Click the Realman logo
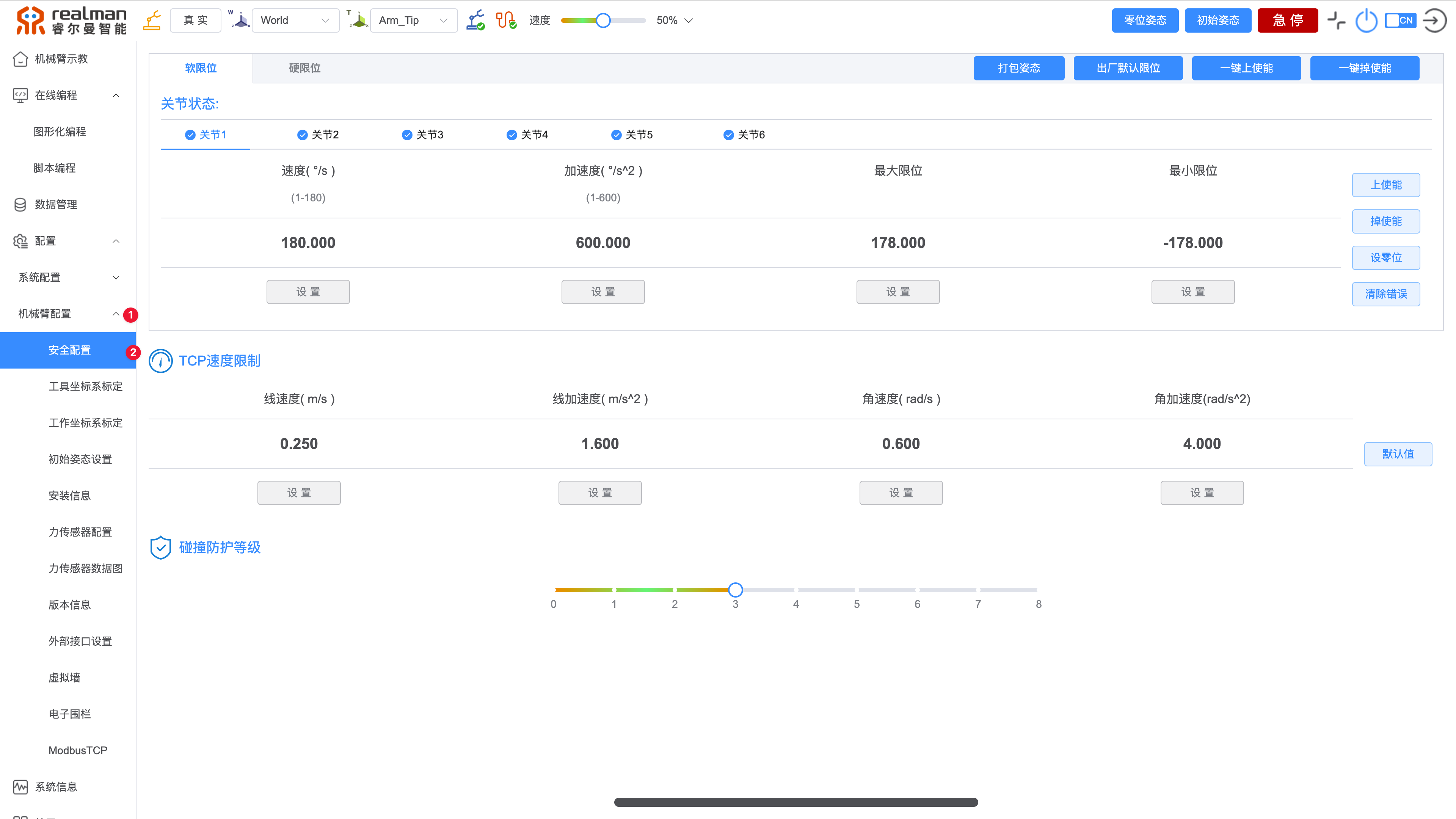The height and width of the screenshot is (819, 1456). 71,20
